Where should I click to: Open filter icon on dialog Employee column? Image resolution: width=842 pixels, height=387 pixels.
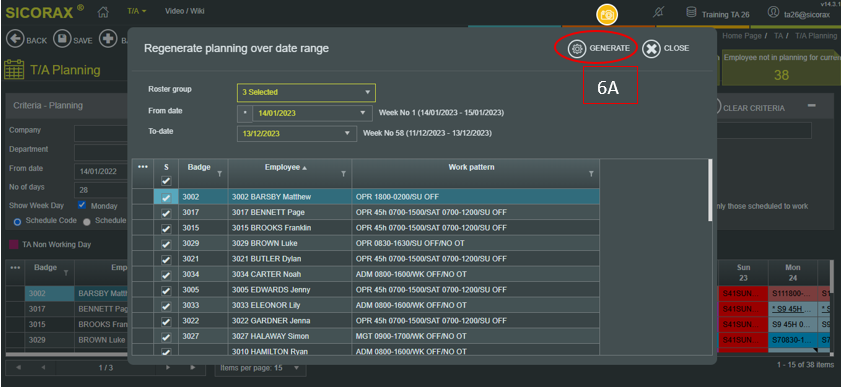(343, 174)
